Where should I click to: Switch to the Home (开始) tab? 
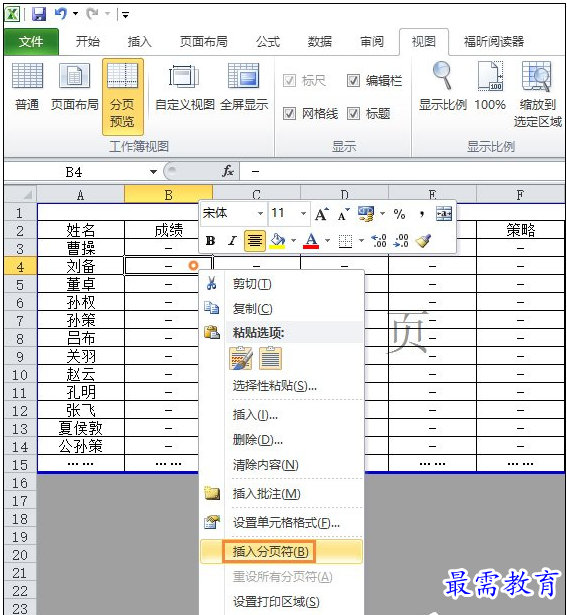88,42
